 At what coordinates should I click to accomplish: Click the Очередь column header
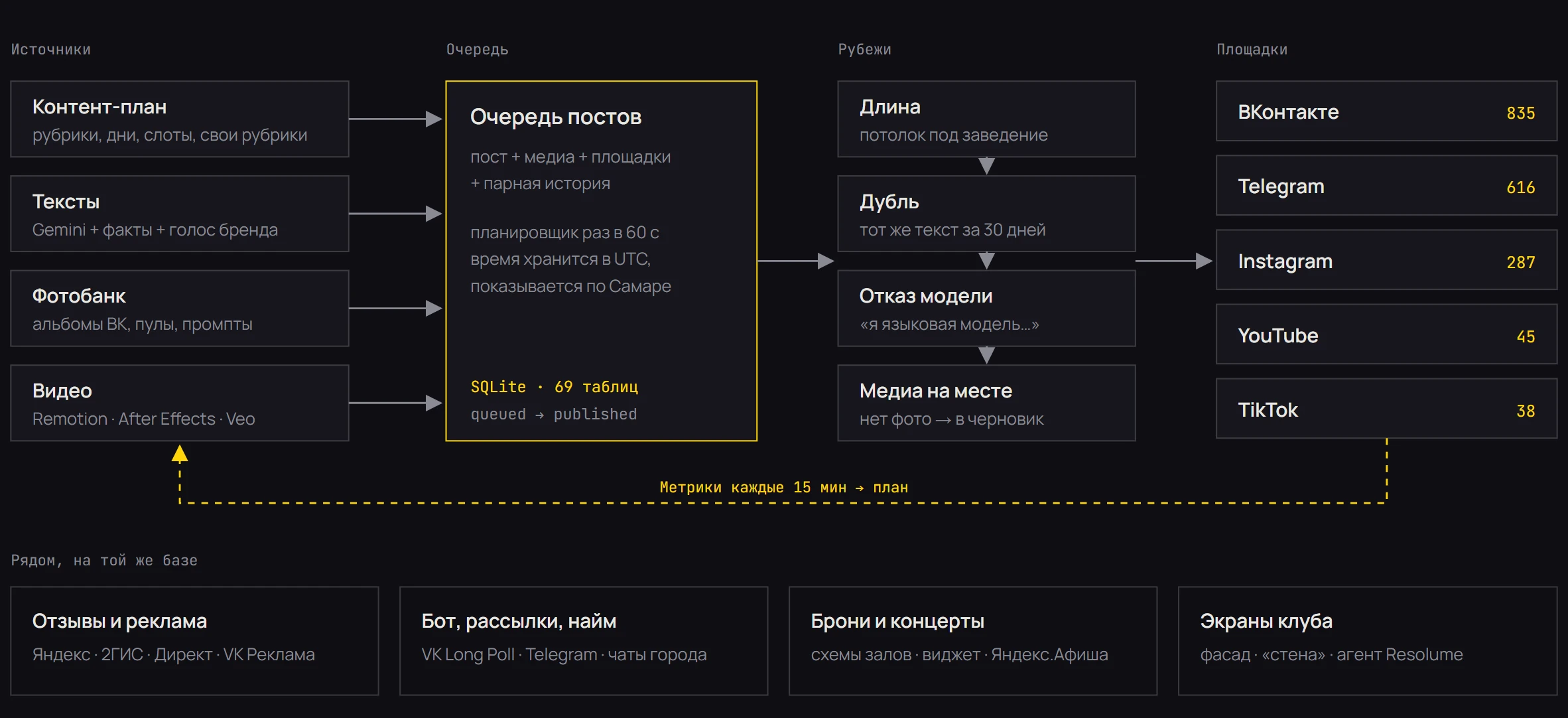pyautogui.click(x=478, y=50)
